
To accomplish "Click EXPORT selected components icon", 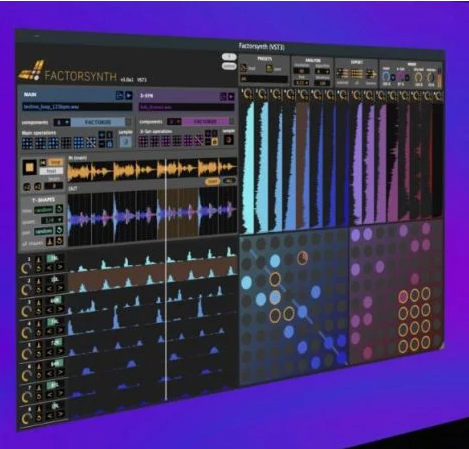I will click(x=342, y=73).
